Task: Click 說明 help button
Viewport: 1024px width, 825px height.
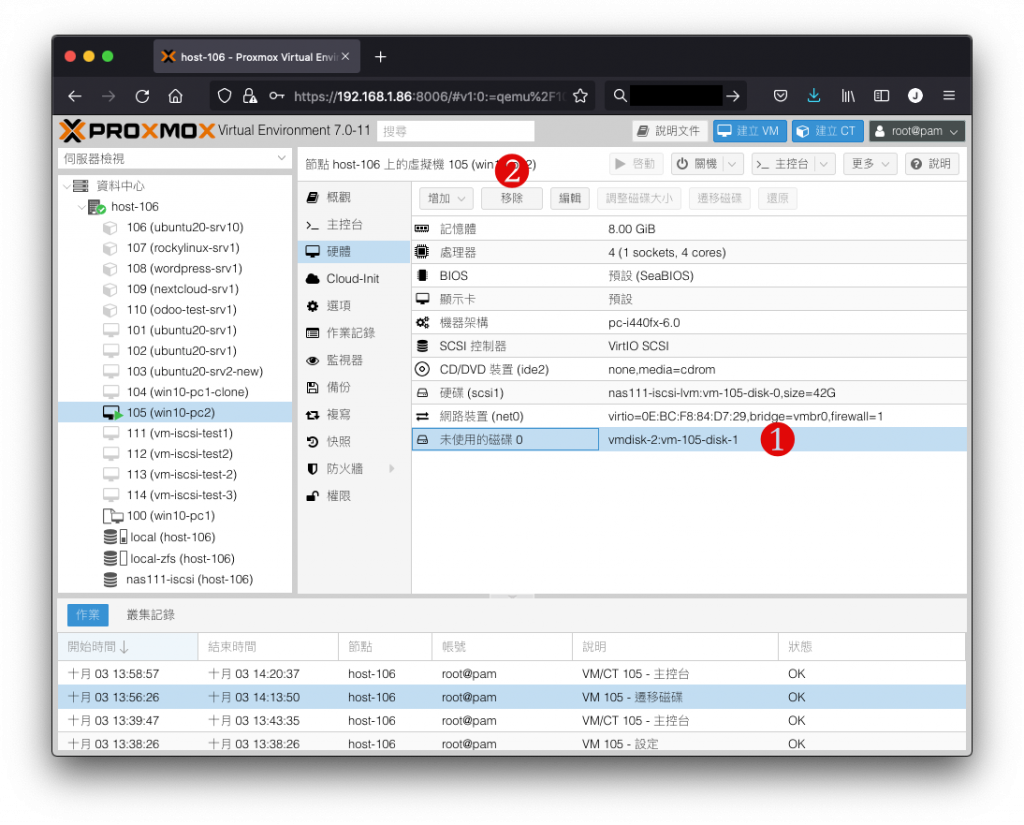Action: coord(932,164)
